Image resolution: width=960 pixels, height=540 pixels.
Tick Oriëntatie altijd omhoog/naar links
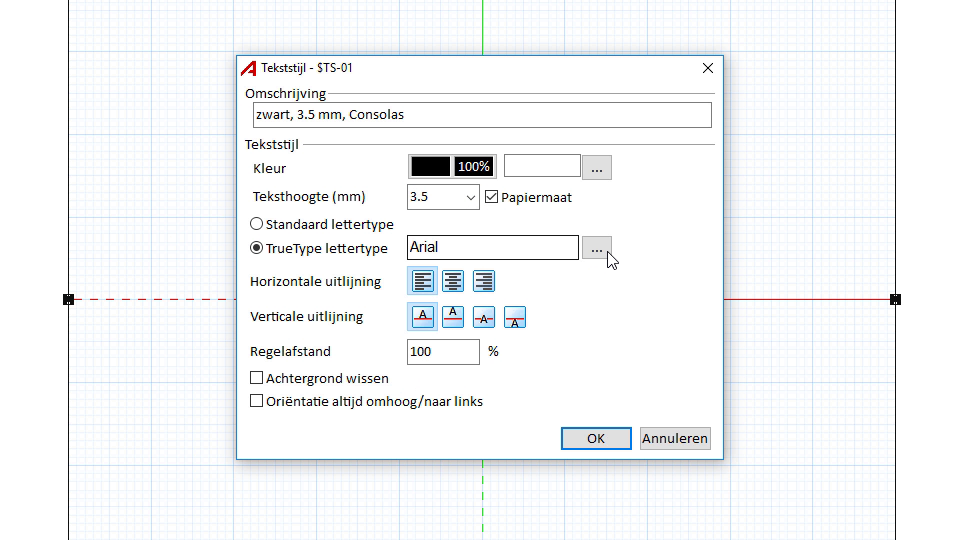pyautogui.click(x=257, y=401)
